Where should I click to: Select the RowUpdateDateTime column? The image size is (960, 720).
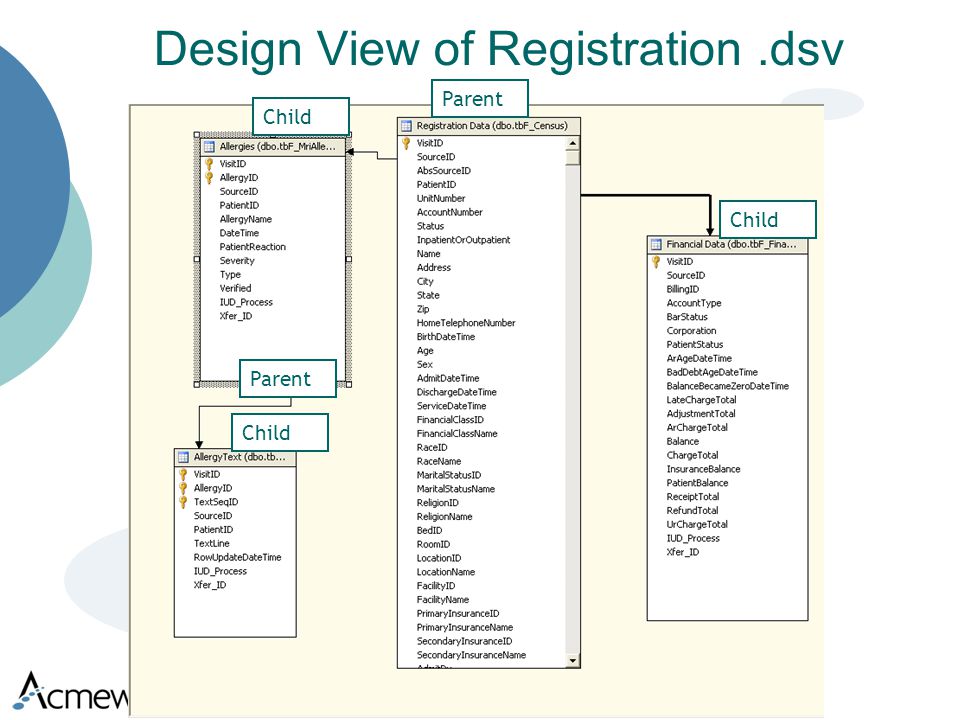[x=237, y=558]
